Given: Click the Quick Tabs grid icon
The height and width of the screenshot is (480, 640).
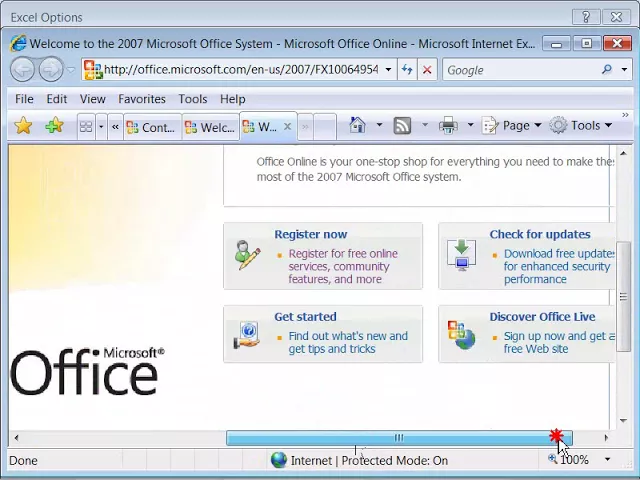Looking at the screenshot, I should coord(86,127).
